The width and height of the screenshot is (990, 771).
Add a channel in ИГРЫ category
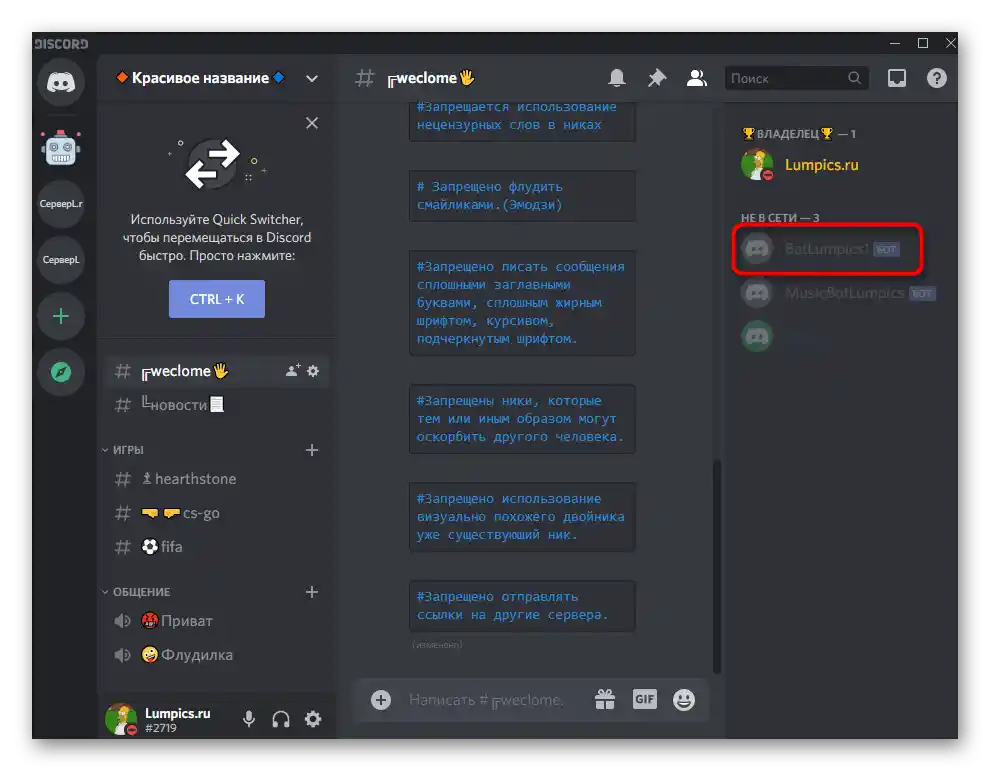[312, 450]
